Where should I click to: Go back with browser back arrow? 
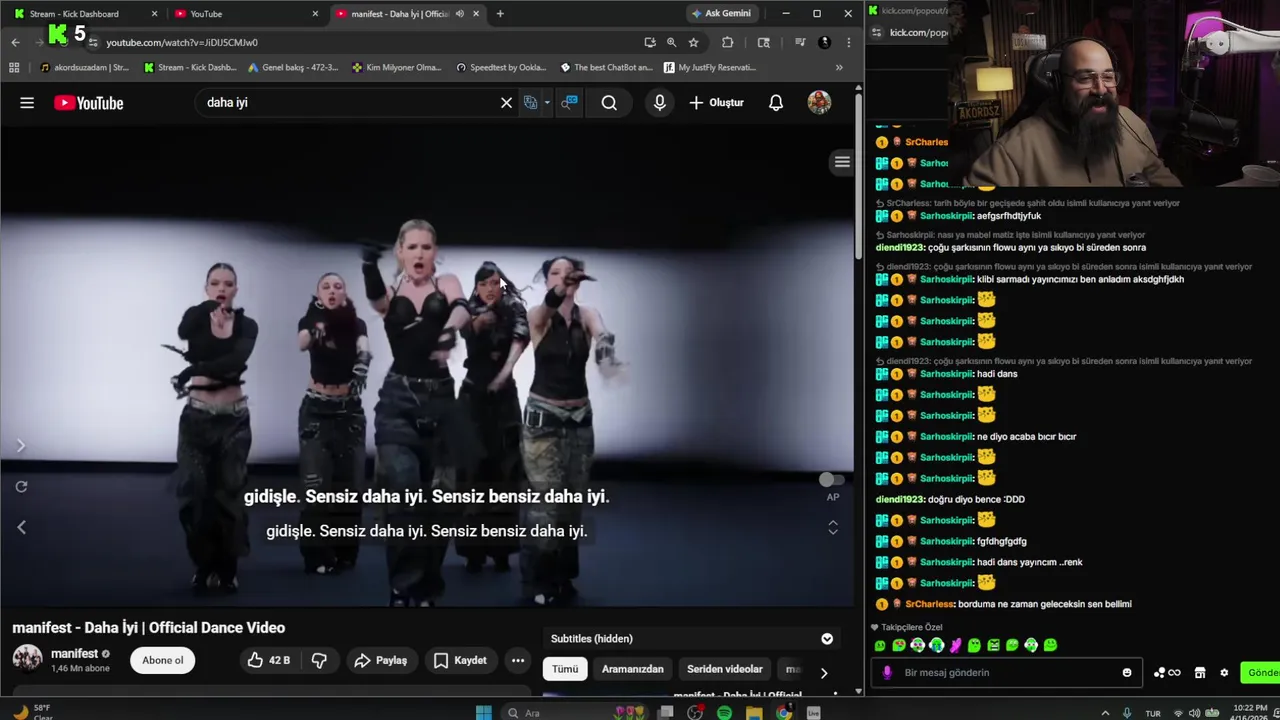tap(15, 42)
